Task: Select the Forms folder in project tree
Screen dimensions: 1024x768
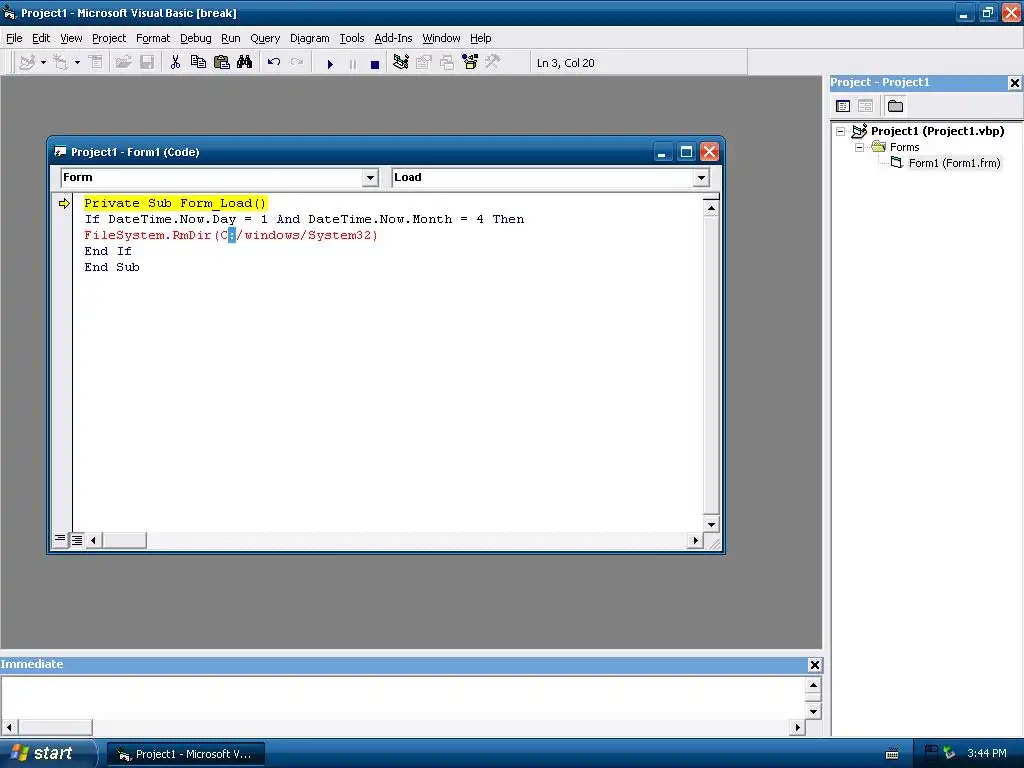Action: [904, 148]
